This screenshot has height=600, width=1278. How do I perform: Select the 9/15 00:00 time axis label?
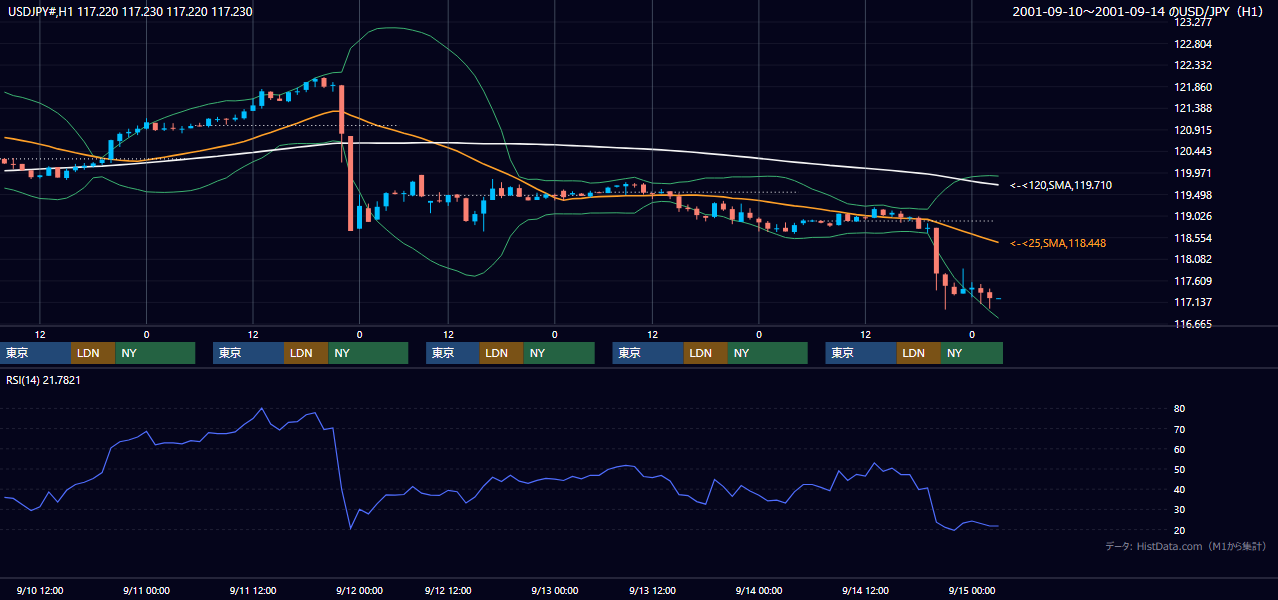click(x=971, y=591)
